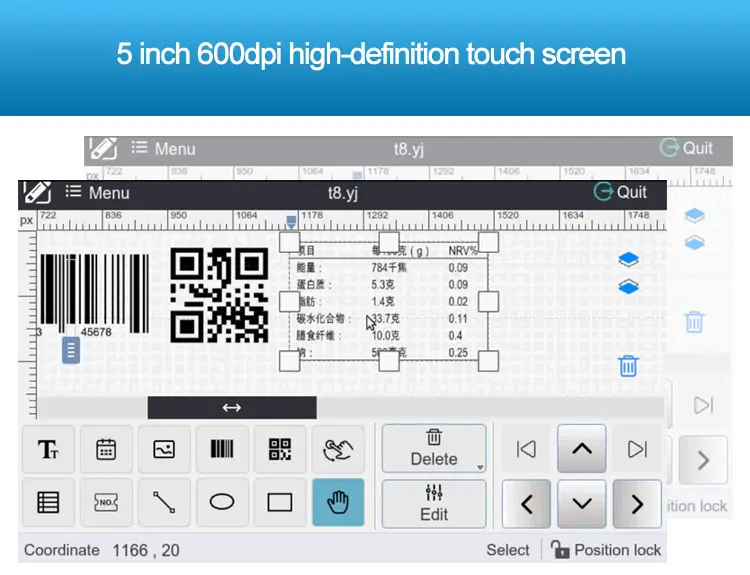This screenshot has height=575, width=750.
Task: Select the rectangle shape tool
Action: tap(280, 503)
